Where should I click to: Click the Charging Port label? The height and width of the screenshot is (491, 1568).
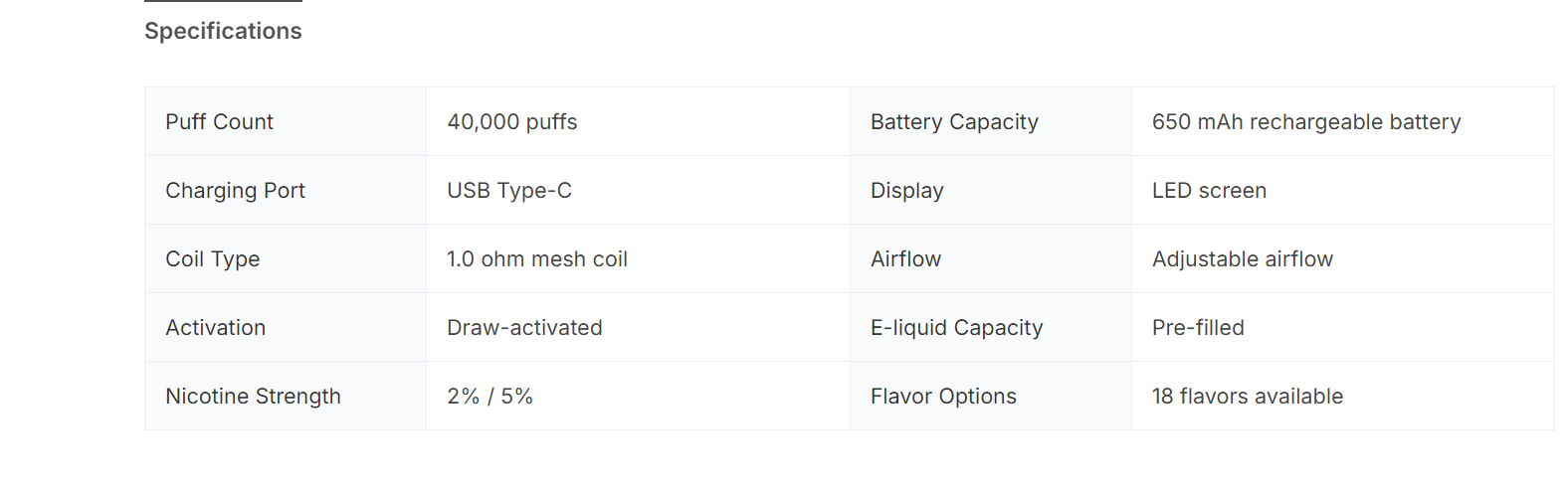click(235, 191)
